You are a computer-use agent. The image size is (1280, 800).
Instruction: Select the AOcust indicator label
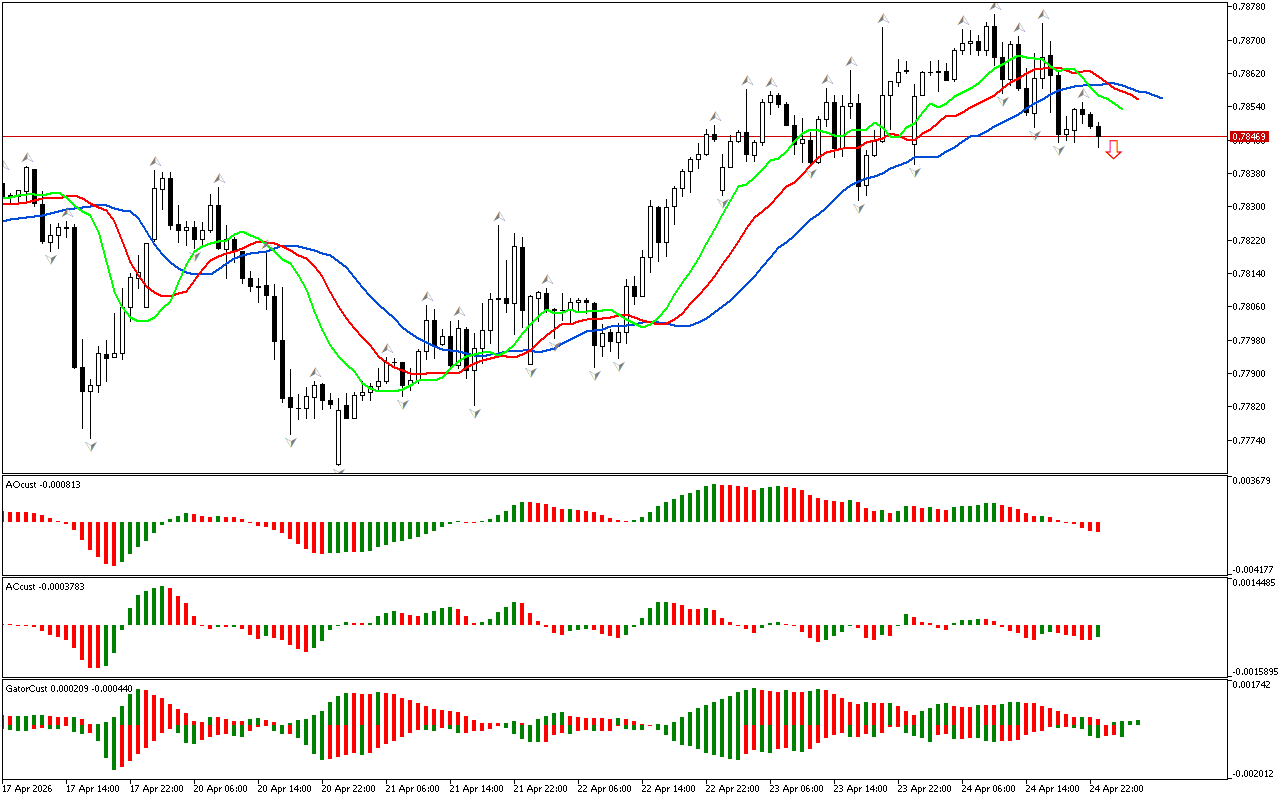pos(43,484)
